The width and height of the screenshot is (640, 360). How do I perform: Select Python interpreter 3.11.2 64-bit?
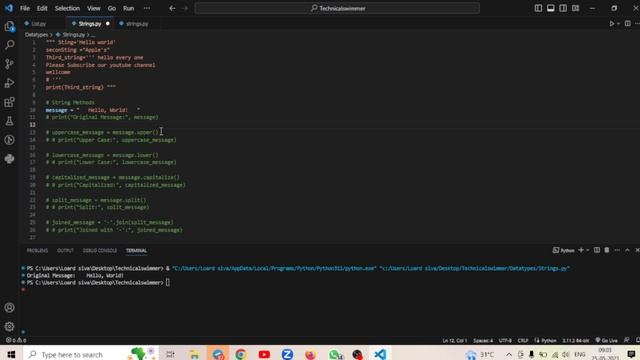(x=576, y=340)
